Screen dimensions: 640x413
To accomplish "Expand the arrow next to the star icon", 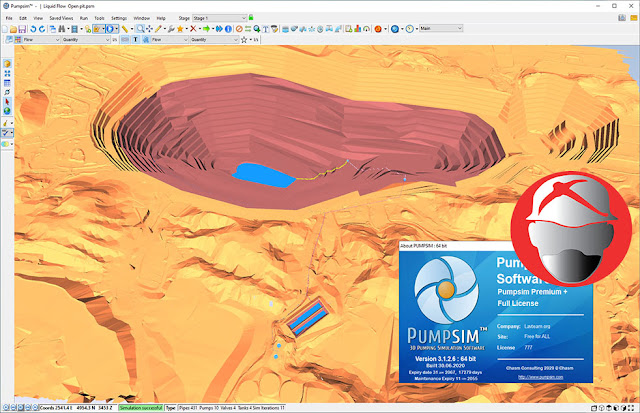I will [x=187, y=29].
